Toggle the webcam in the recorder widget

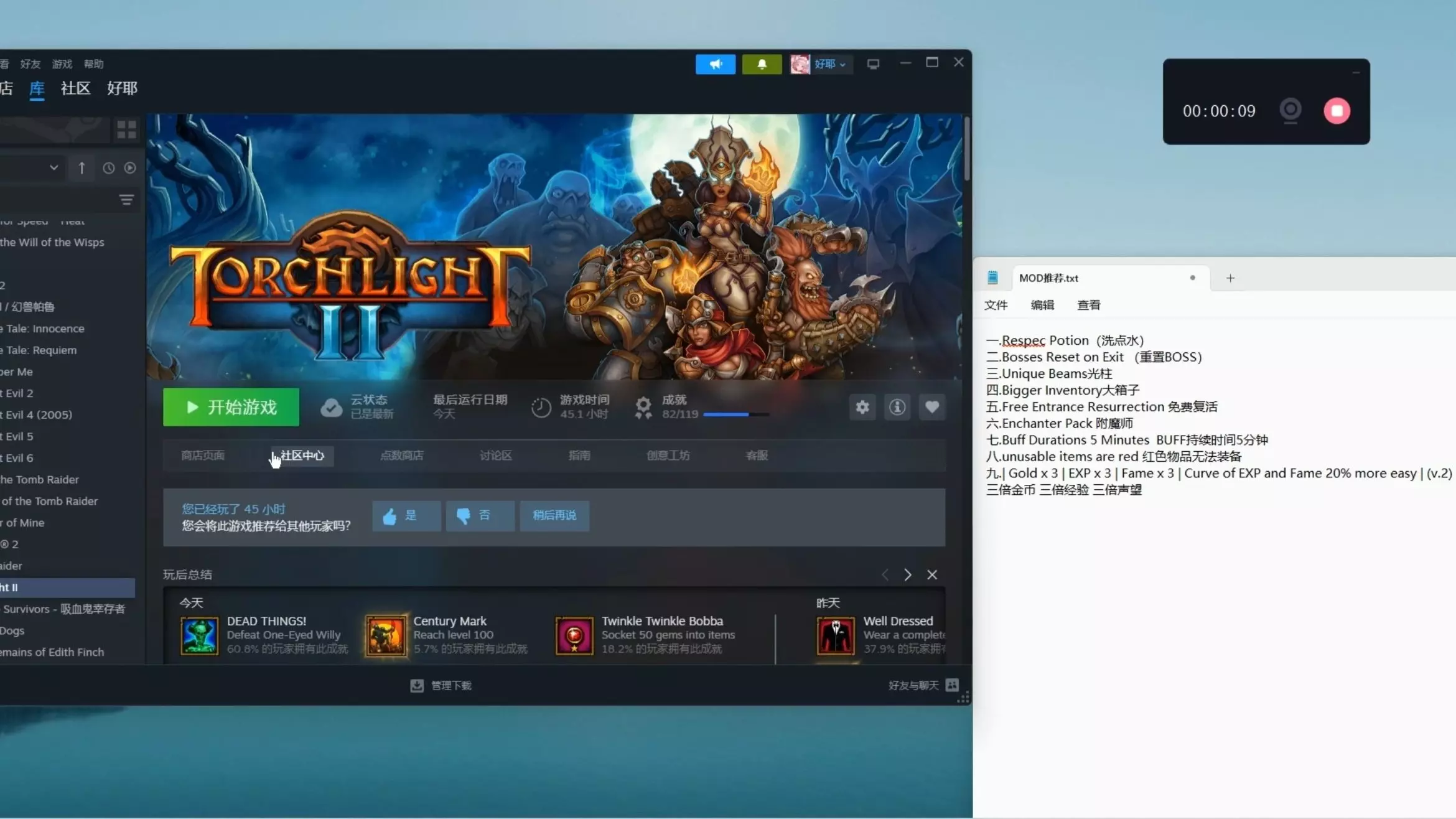pyautogui.click(x=1290, y=110)
